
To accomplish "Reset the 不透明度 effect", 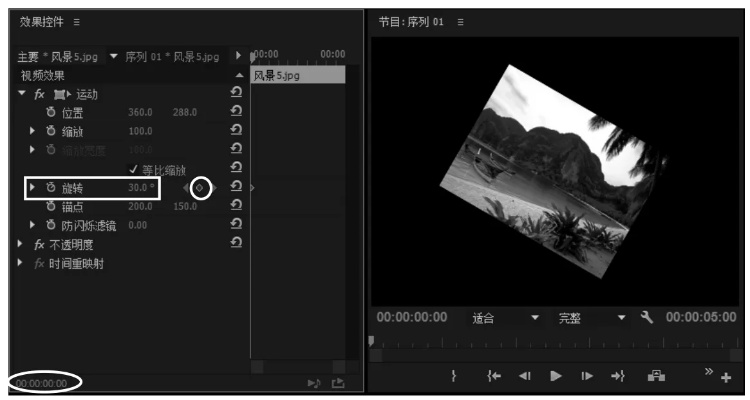I will coord(236,243).
